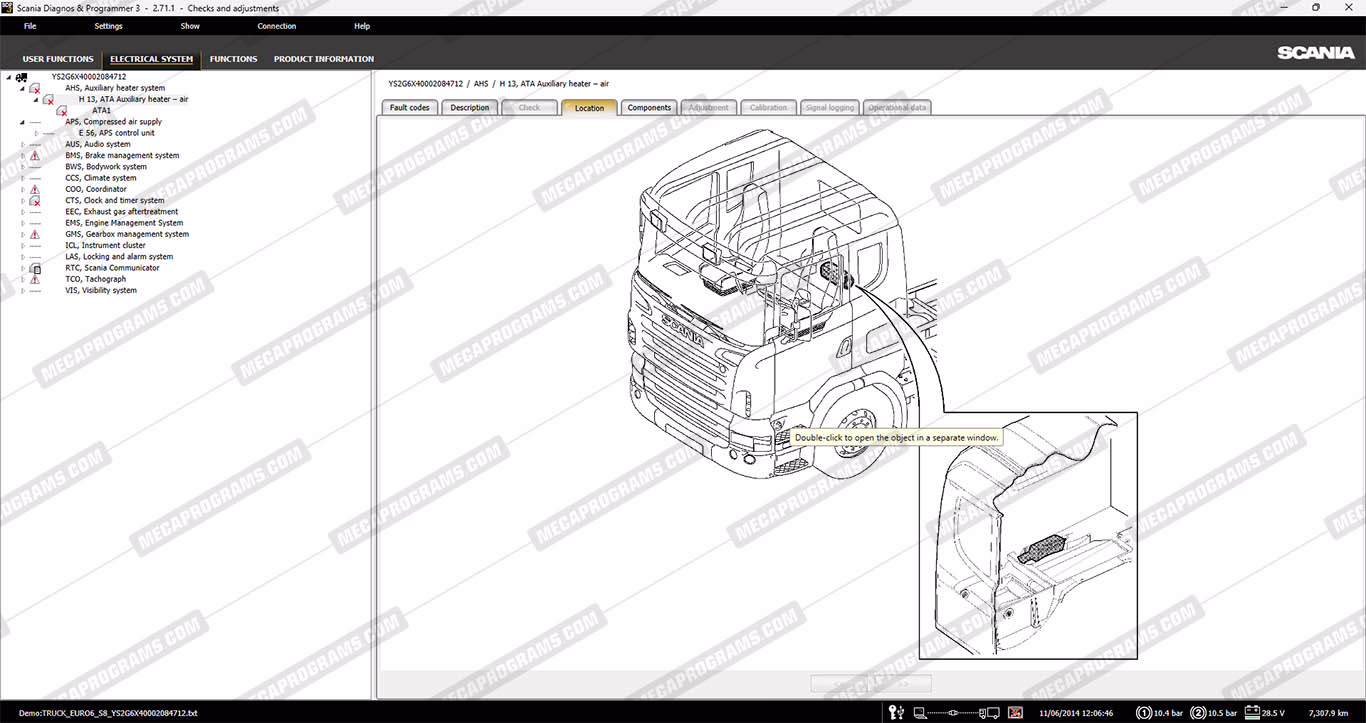Viewport: 1366px width, 723px height.
Task: Click the warning triangle beside GMS Gearbox management
Action: click(35, 234)
